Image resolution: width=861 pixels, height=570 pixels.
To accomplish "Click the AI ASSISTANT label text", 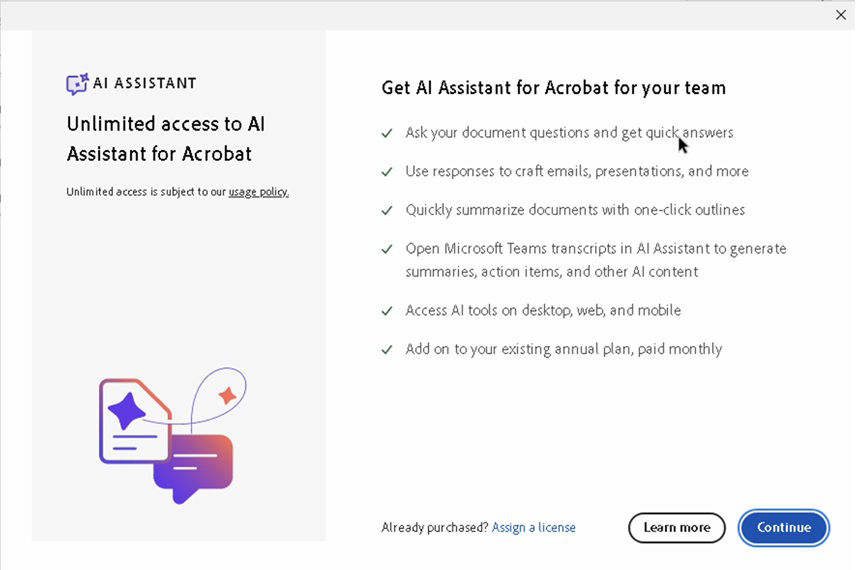I will click(x=144, y=84).
